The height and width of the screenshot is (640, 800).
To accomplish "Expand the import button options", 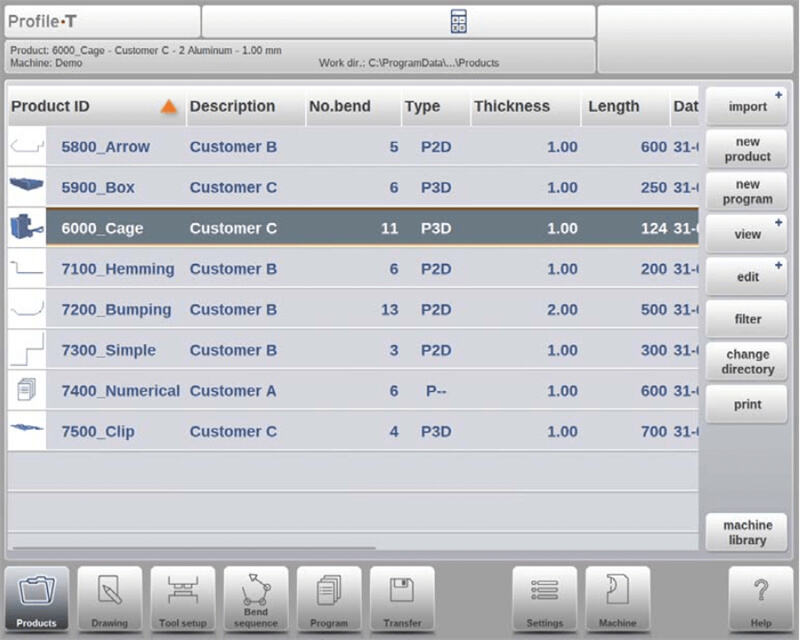I will point(747,107).
